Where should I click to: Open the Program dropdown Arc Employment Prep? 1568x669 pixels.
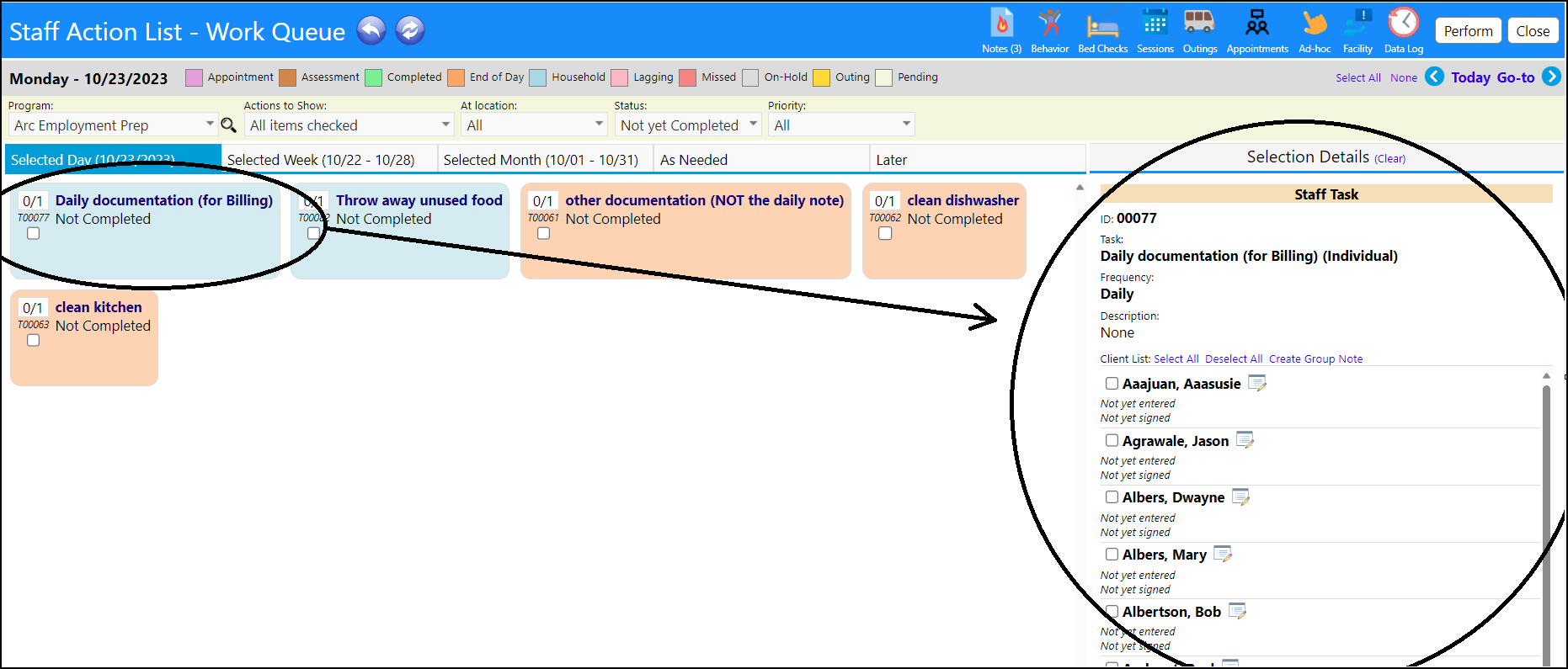(113, 125)
